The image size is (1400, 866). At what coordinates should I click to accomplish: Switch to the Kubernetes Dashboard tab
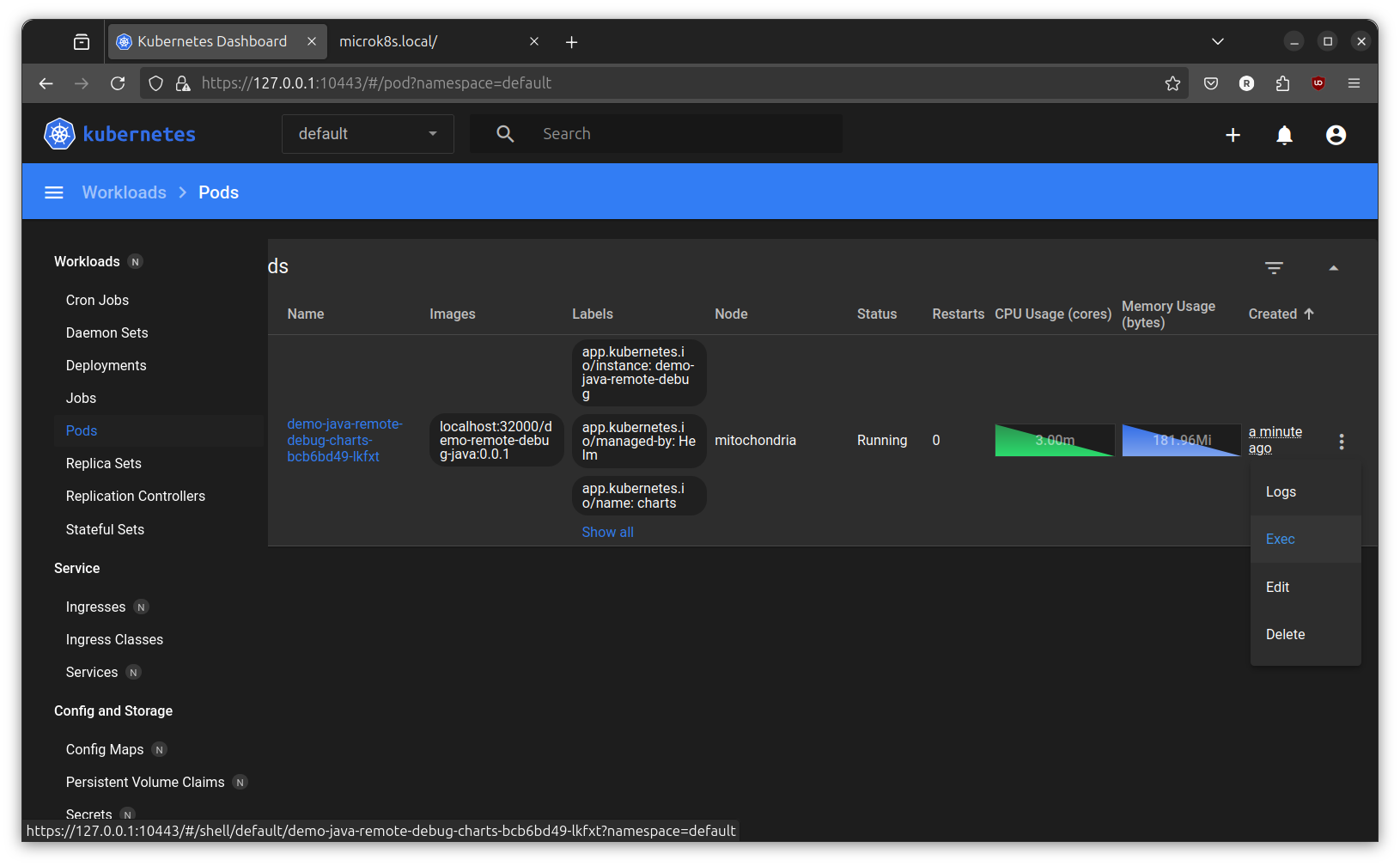pyautogui.click(x=216, y=41)
